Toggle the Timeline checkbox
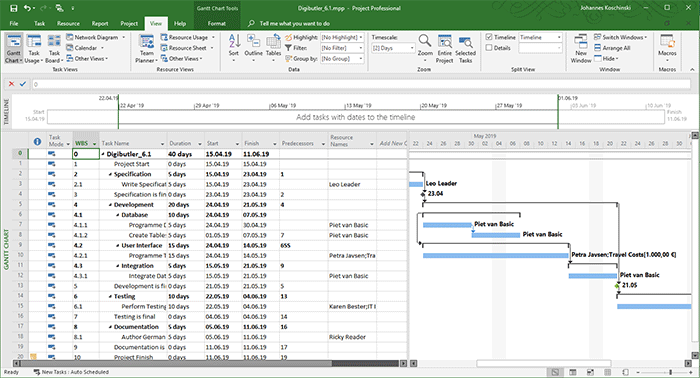Image resolution: width=700 pixels, height=378 pixels. (x=489, y=37)
